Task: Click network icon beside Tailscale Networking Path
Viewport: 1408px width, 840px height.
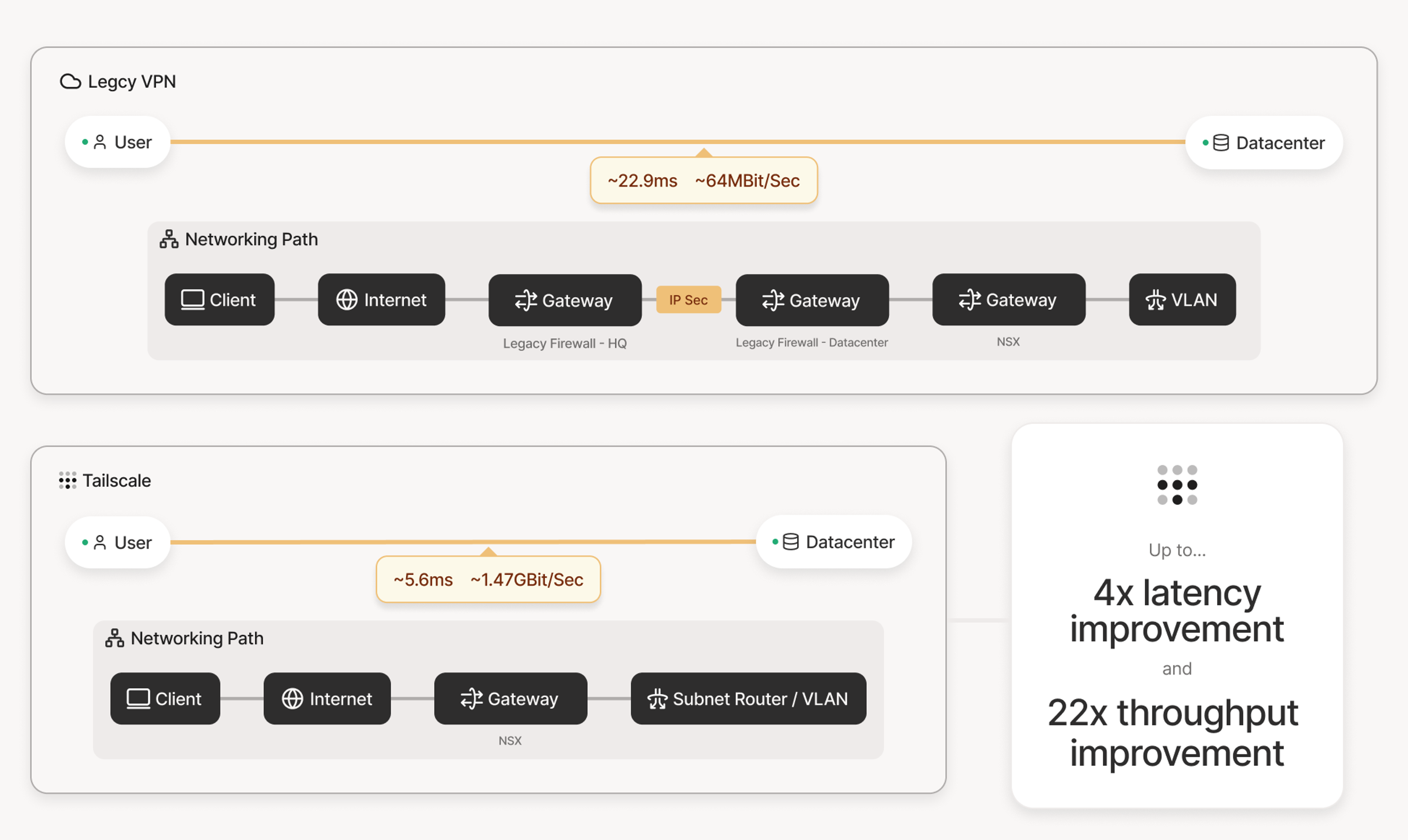Action: tap(114, 638)
